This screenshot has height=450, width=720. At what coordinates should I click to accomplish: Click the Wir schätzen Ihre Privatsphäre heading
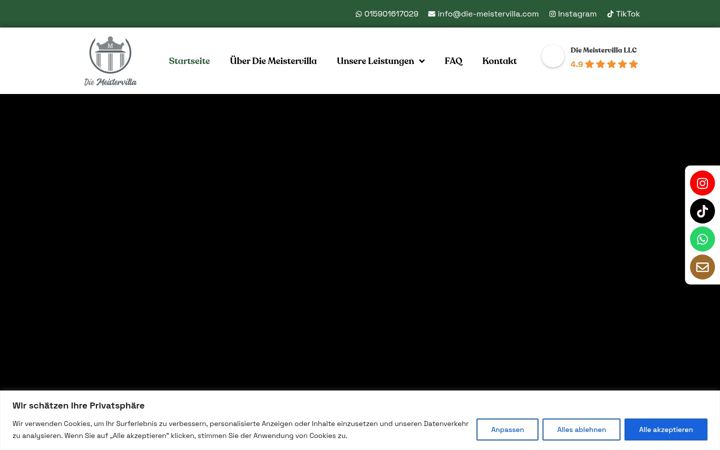(x=79, y=405)
